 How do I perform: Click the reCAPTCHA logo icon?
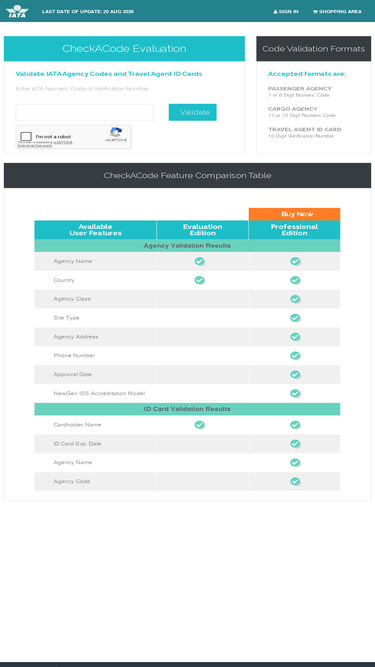pos(116,132)
